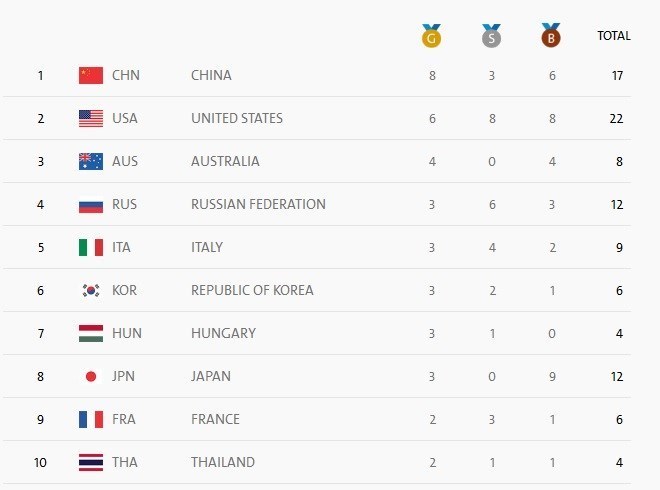Open the CHINA country link
The width and height of the screenshot is (660, 490).
(211, 75)
